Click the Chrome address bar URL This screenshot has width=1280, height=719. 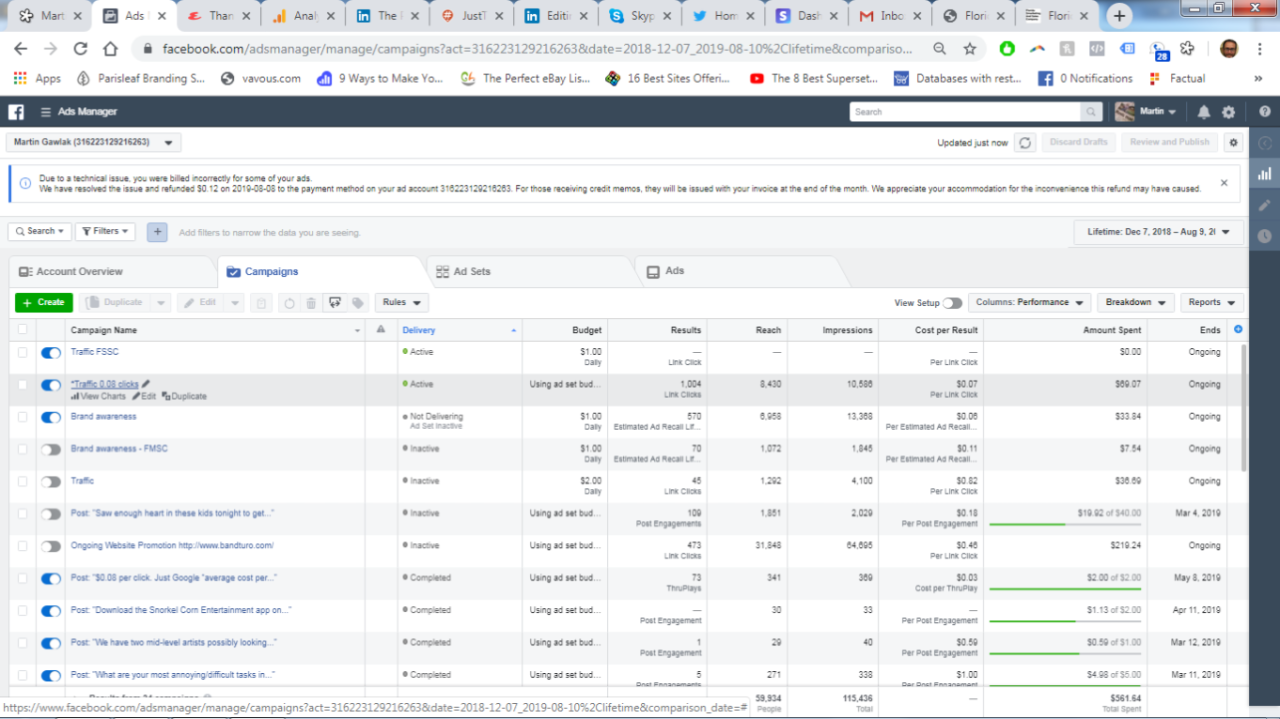click(x=537, y=48)
